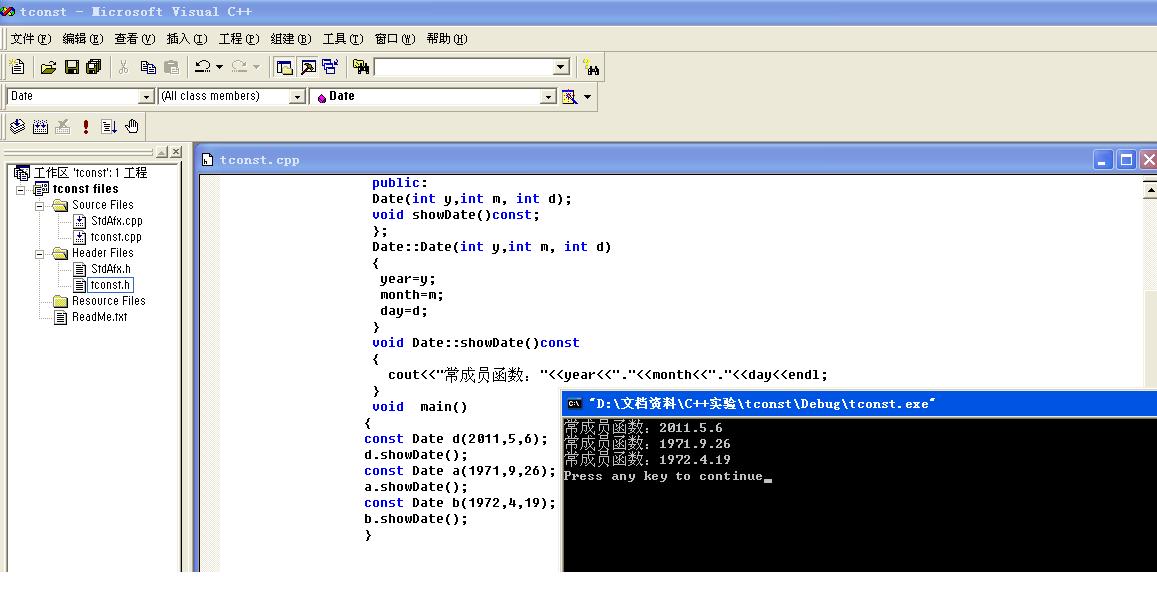
Task: Click the Build icon in build toolbar
Action: tap(41, 127)
